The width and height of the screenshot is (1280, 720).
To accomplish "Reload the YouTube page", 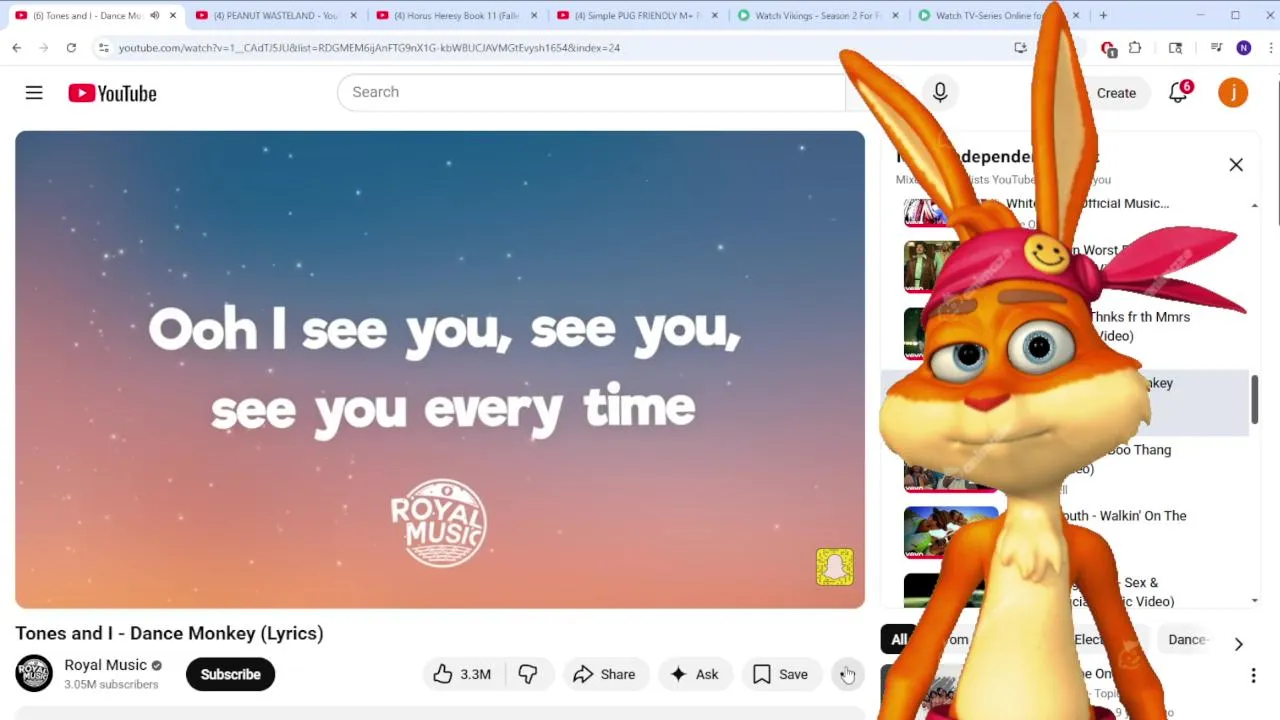I will point(71,47).
